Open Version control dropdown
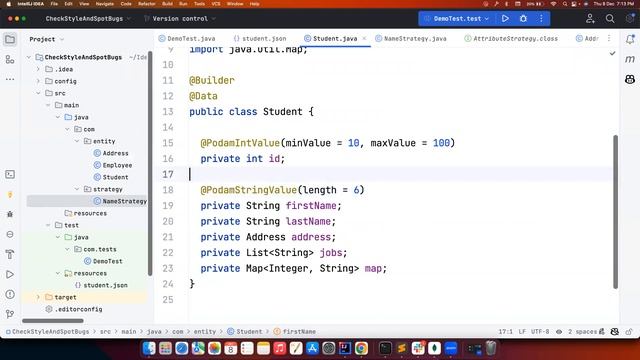This screenshot has height=360, width=640. point(180,19)
